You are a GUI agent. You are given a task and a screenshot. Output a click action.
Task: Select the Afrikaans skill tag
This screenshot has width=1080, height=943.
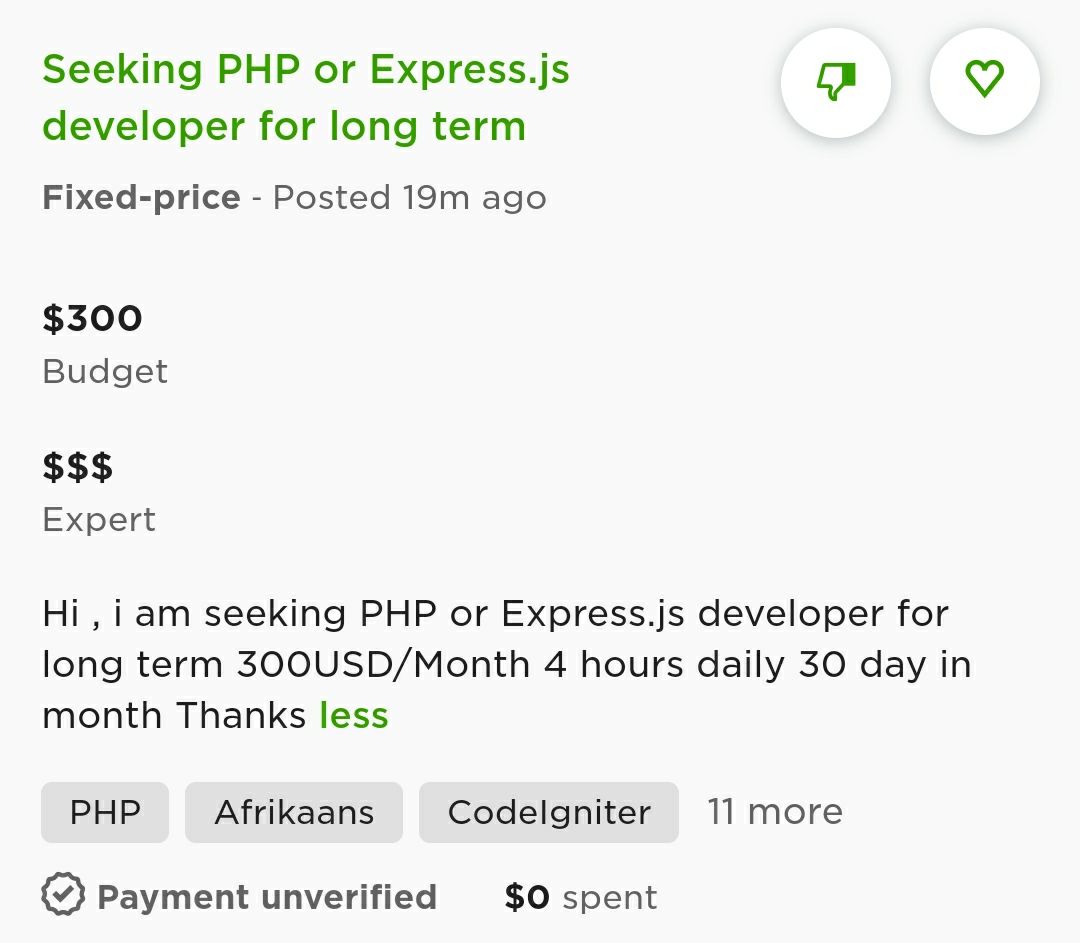(294, 812)
